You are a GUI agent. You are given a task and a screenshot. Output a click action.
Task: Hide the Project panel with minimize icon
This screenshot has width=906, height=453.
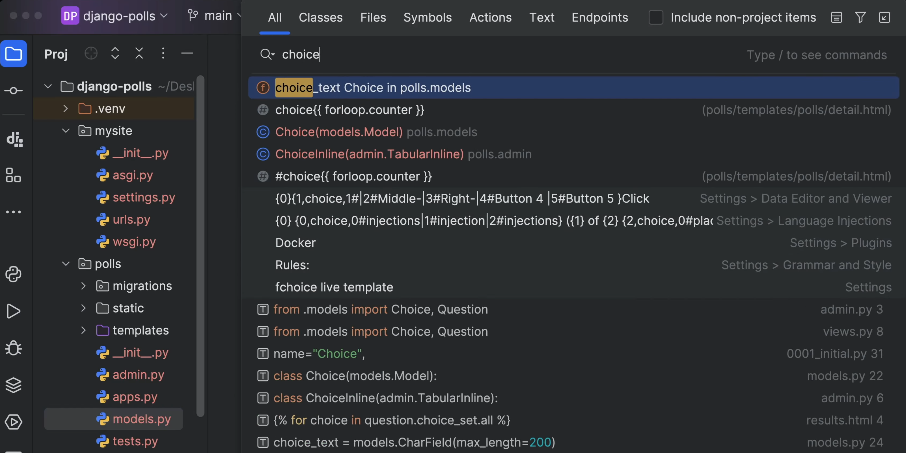[x=187, y=54]
